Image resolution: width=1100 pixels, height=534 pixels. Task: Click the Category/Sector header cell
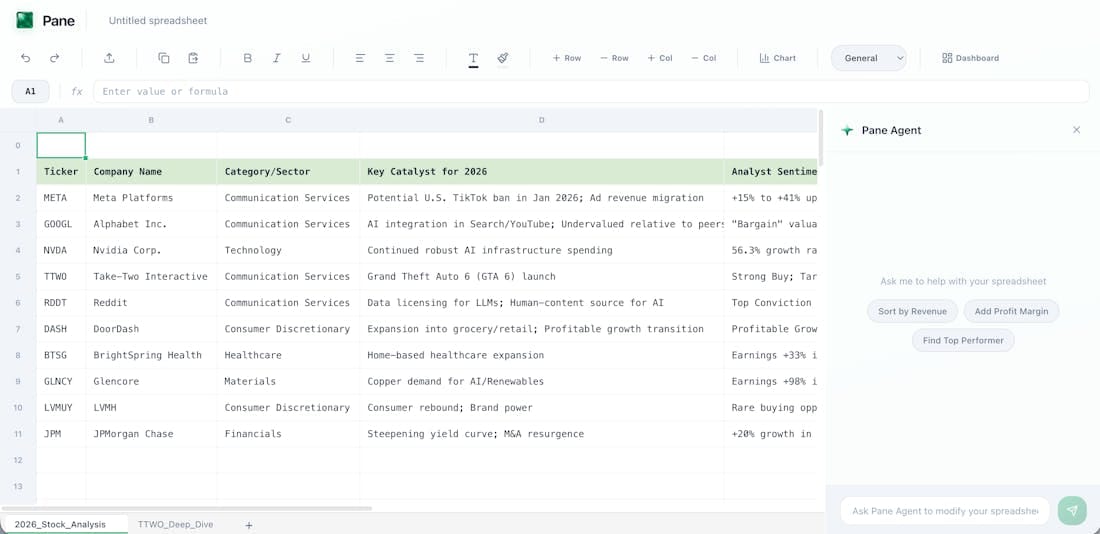(288, 171)
